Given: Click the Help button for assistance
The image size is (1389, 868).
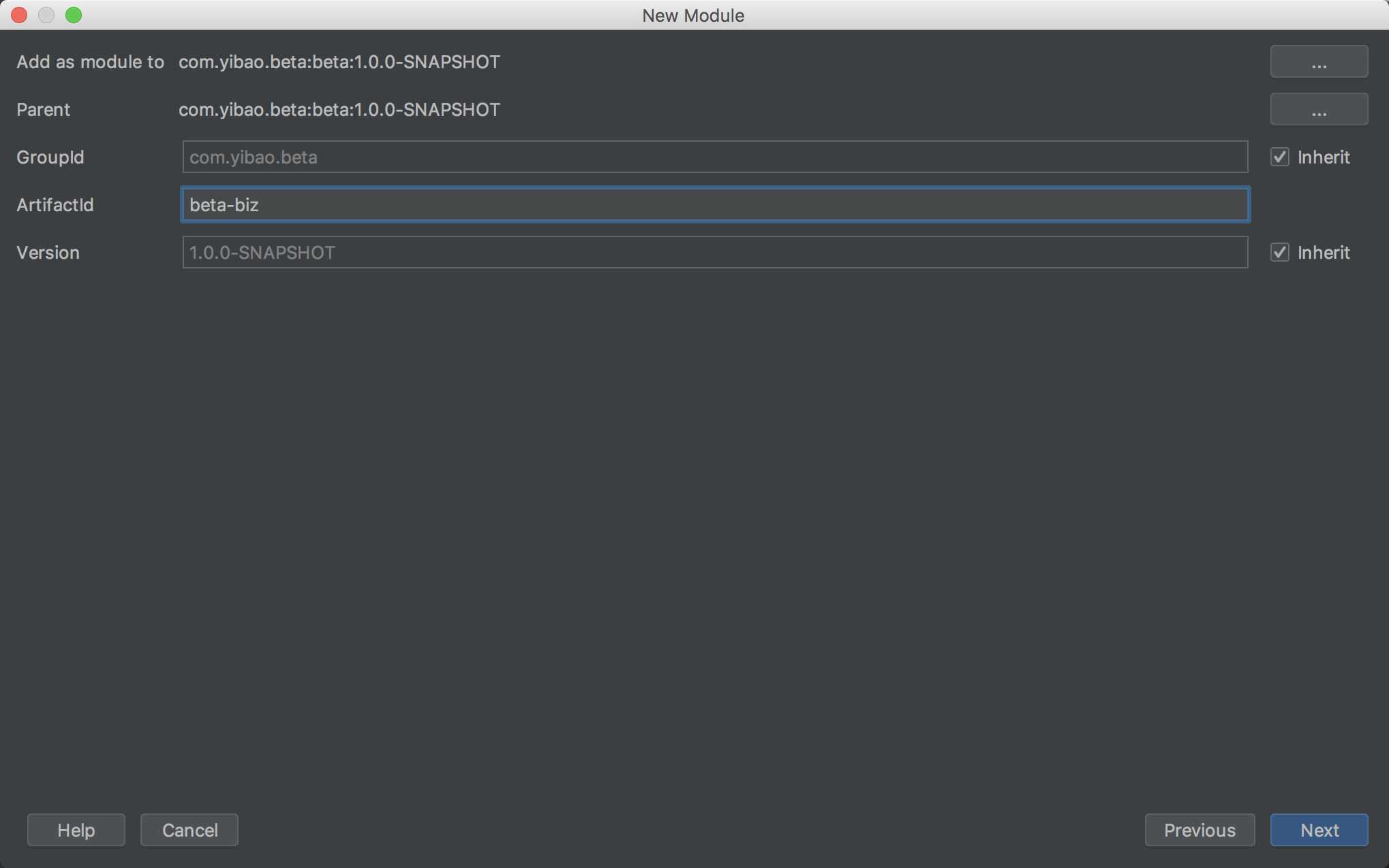Looking at the screenshot, I should click(x=76, y=830).
